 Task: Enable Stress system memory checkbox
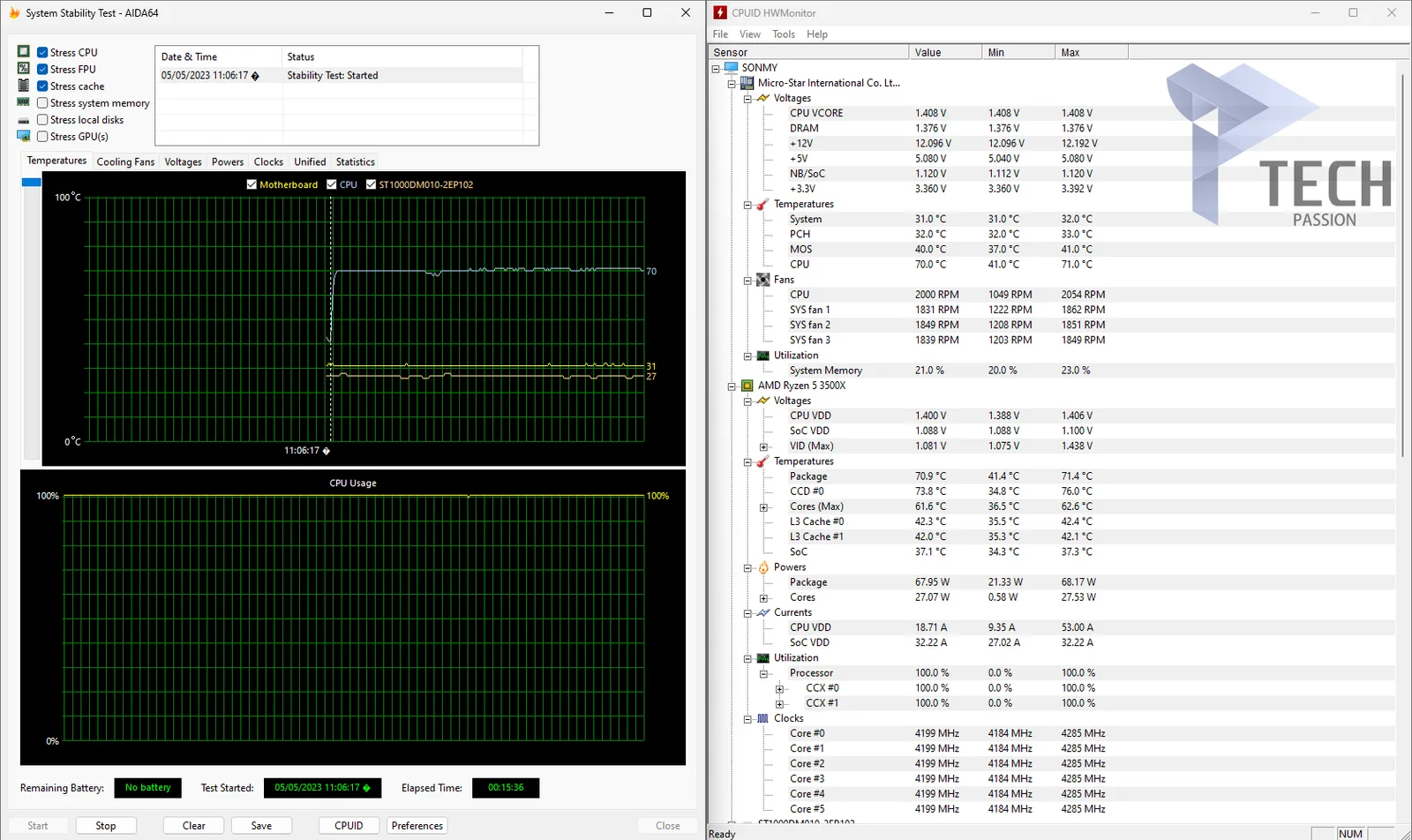tap(42, 102)
